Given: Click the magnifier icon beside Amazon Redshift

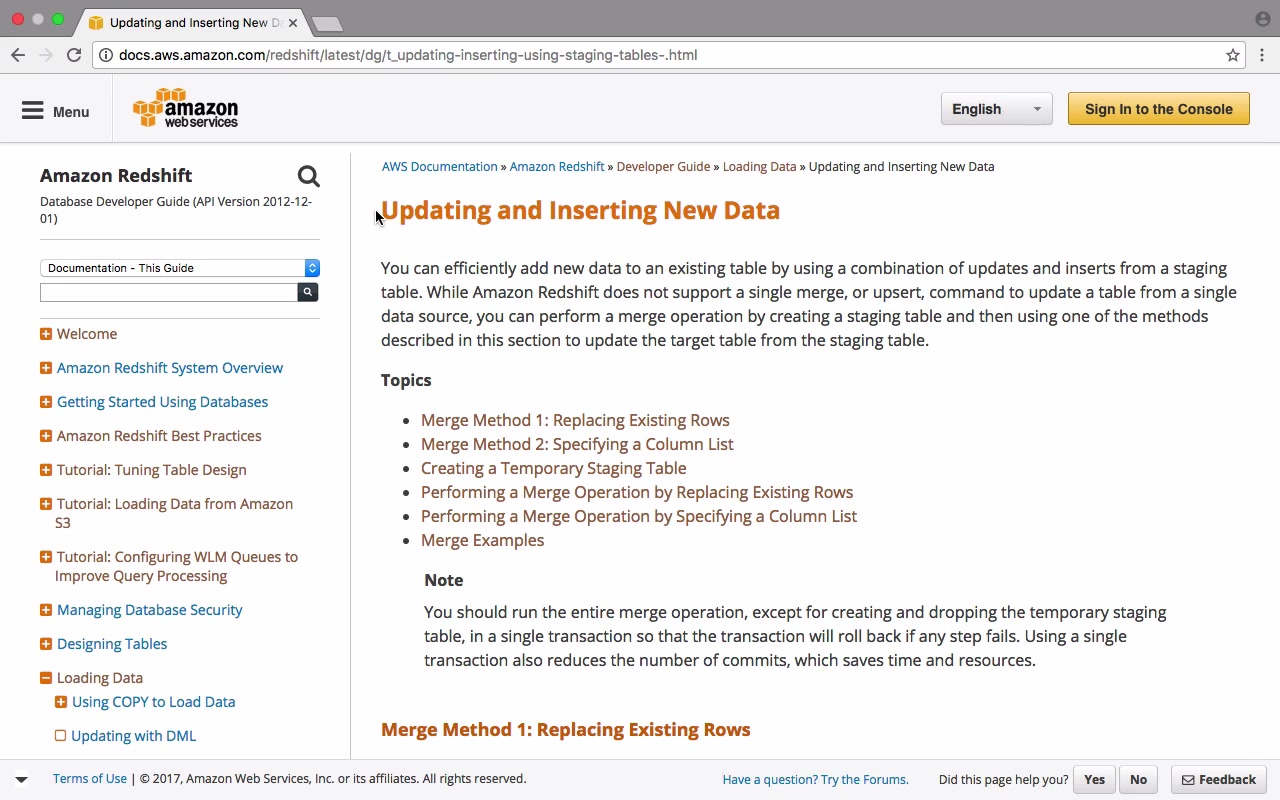Looking at the screenshot, I should click(x=309, y=176).
